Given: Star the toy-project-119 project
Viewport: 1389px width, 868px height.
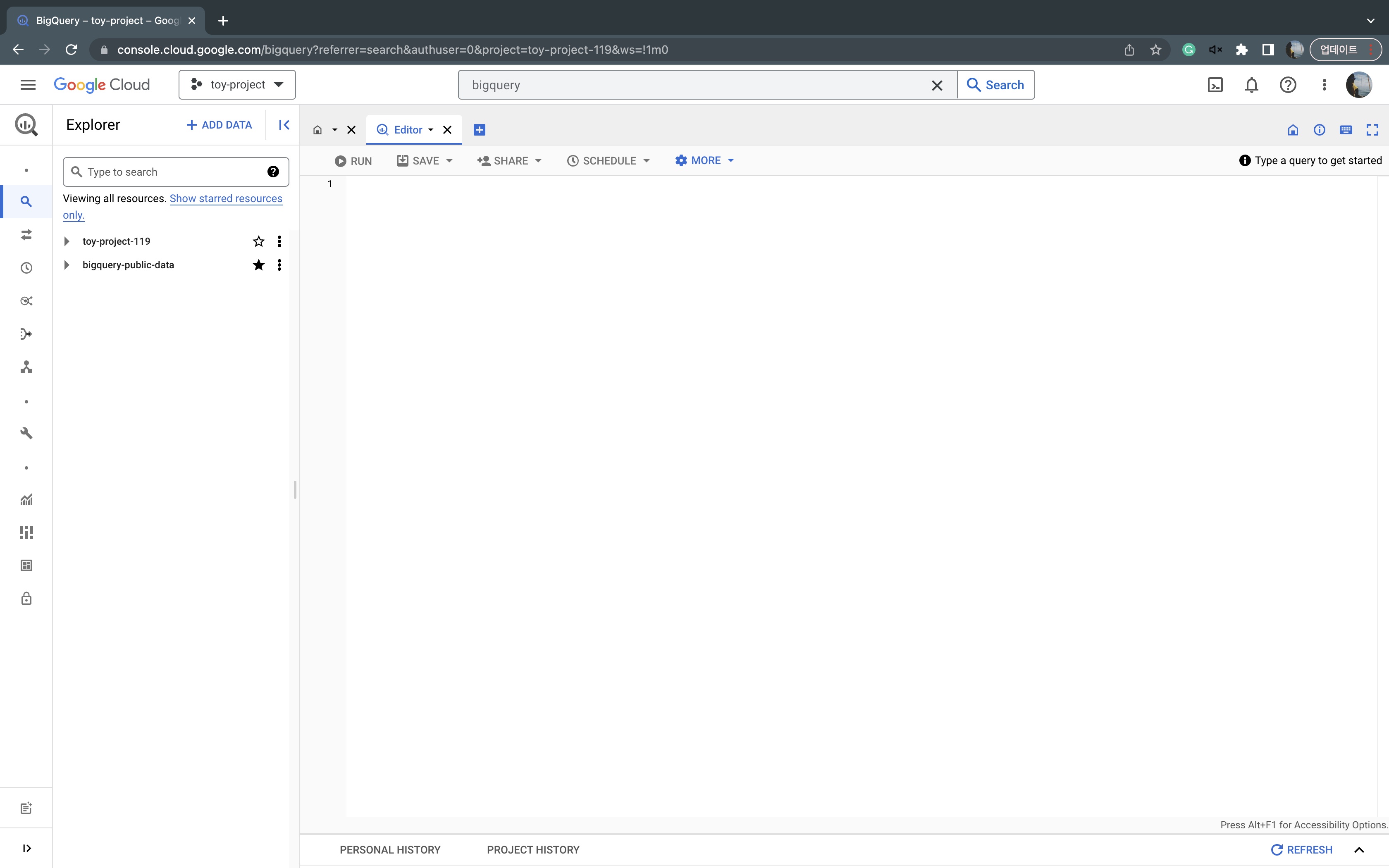Looking at the screenshot, I should tap(258, 241).
